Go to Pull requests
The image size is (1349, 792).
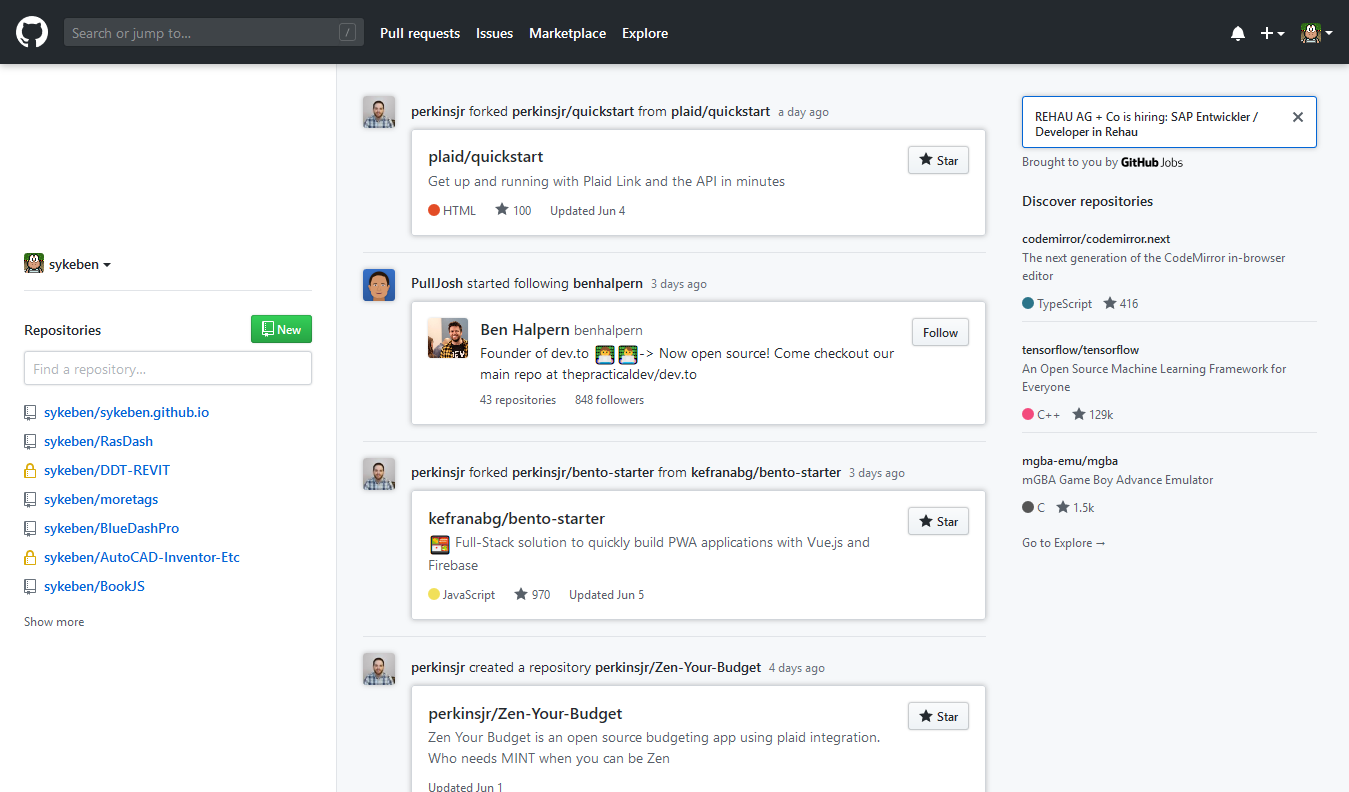click(420, 33)
